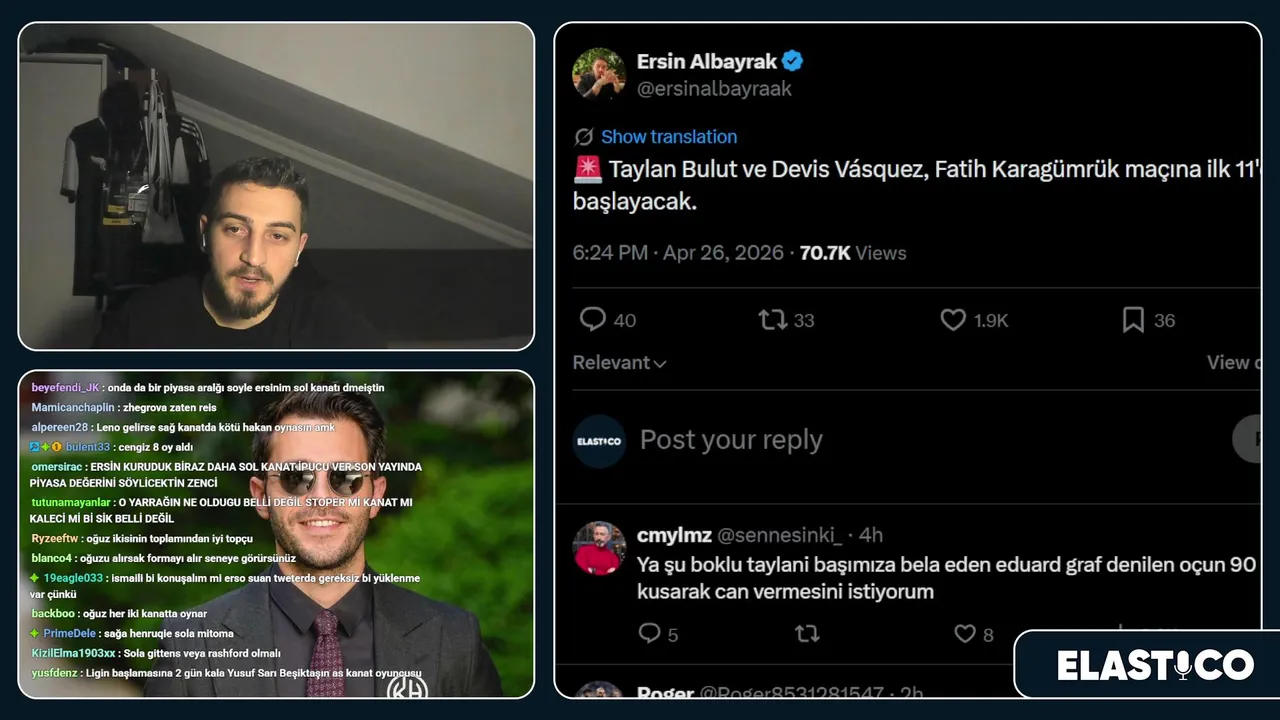This screenshot has height=720, width=1280.
Task: Open the Relevant sort dropdown
Action: tap(619, 363)
